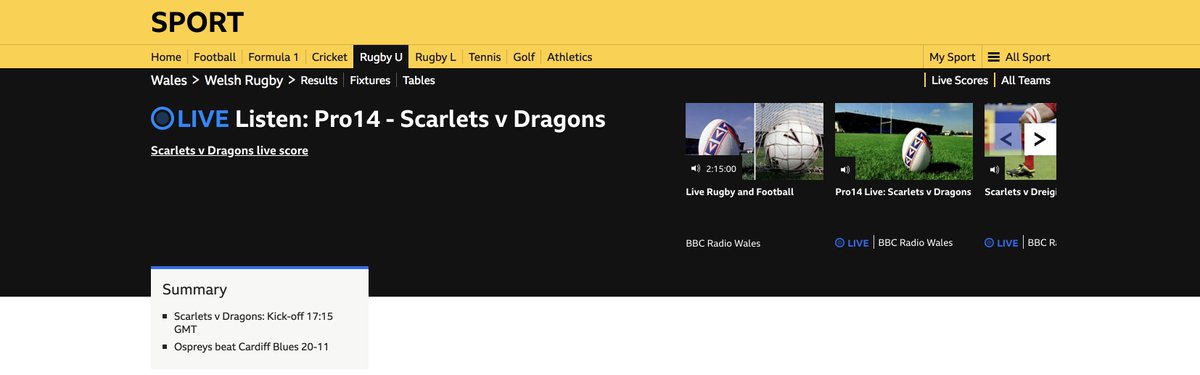Viewport: 1200px width, 375px height.
Task: Click the Summary heading
Action: [195, 289]
